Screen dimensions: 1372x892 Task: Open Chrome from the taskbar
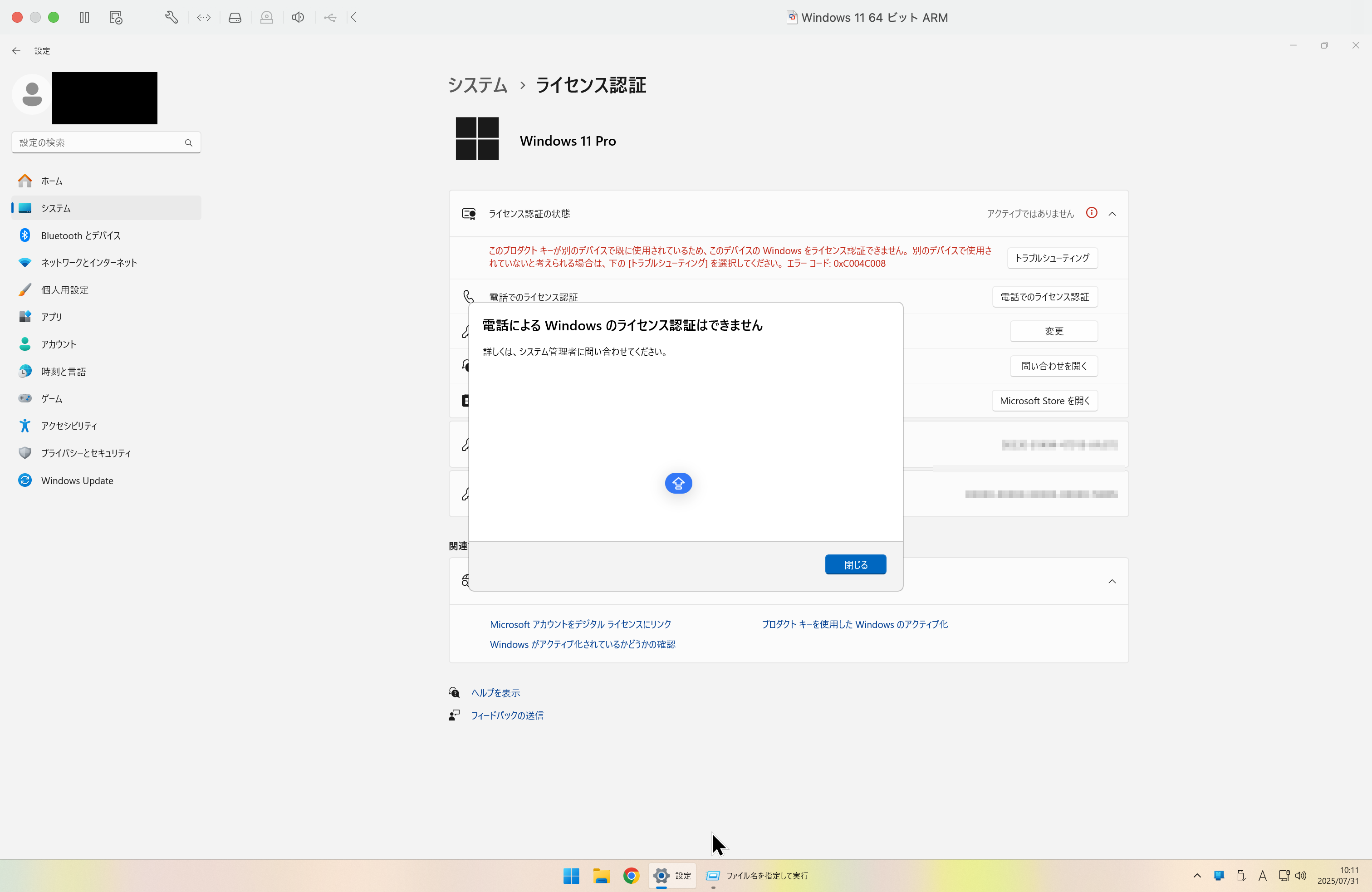click(631, 875)
